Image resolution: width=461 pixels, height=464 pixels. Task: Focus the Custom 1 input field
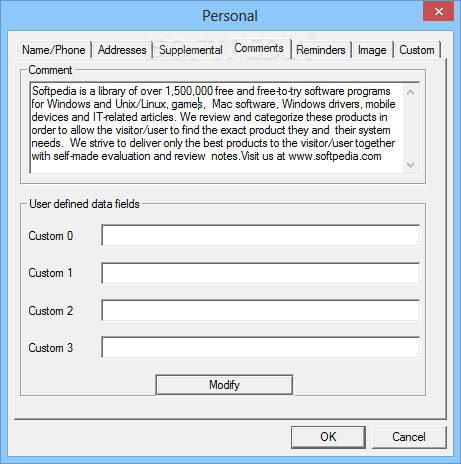(260, 273)
